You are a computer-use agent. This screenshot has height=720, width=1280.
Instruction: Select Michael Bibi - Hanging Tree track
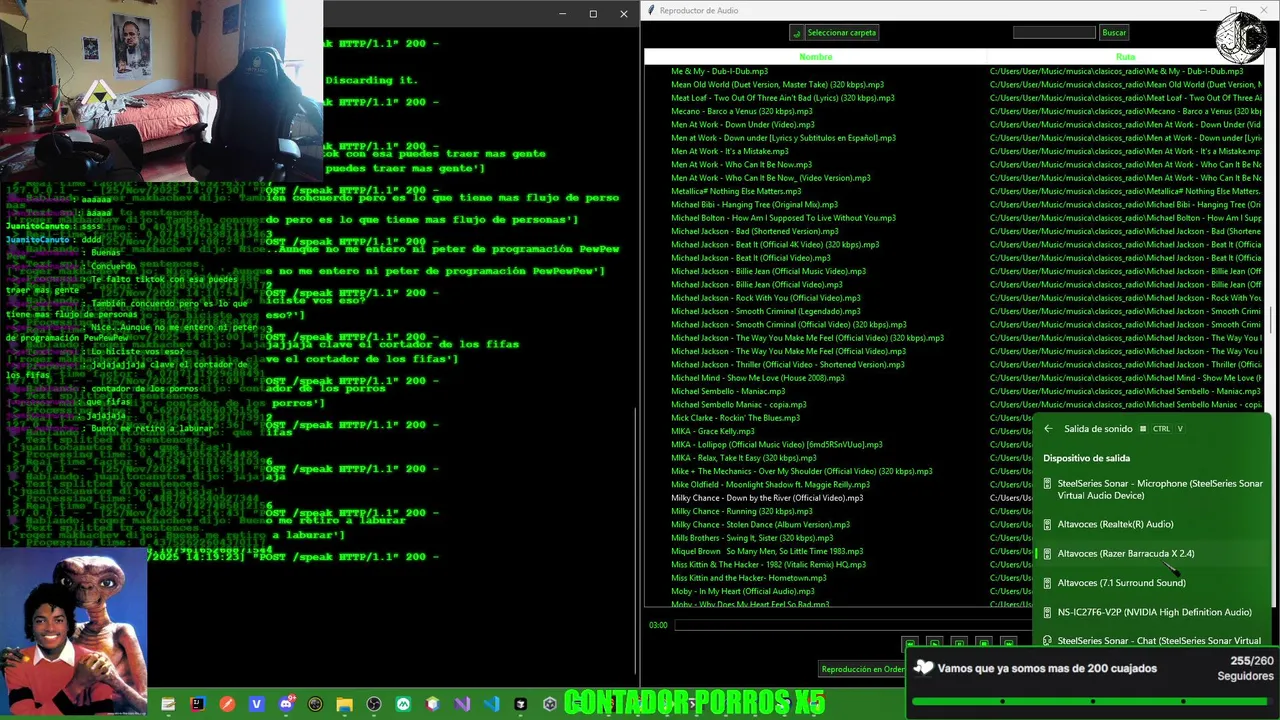pyautogui.click(x=754, y=204)
